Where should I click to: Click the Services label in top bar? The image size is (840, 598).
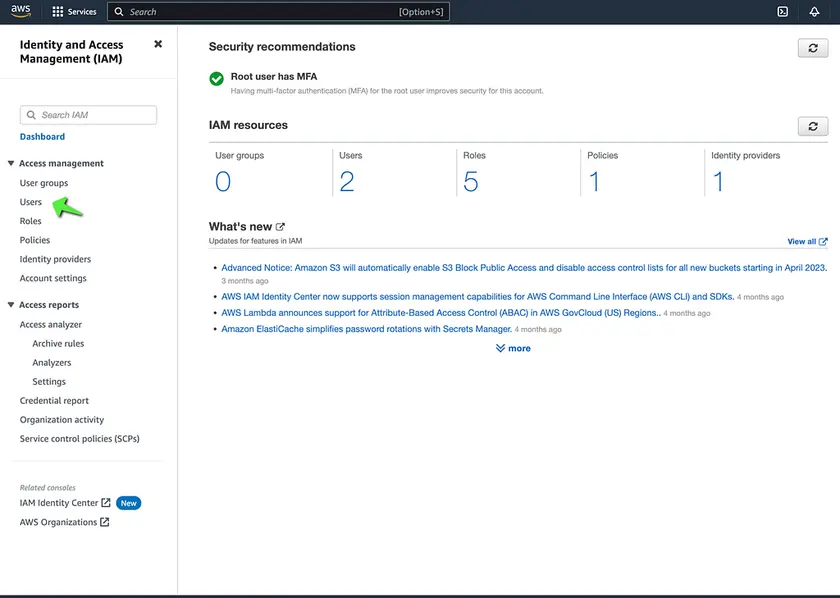point(82,12)
